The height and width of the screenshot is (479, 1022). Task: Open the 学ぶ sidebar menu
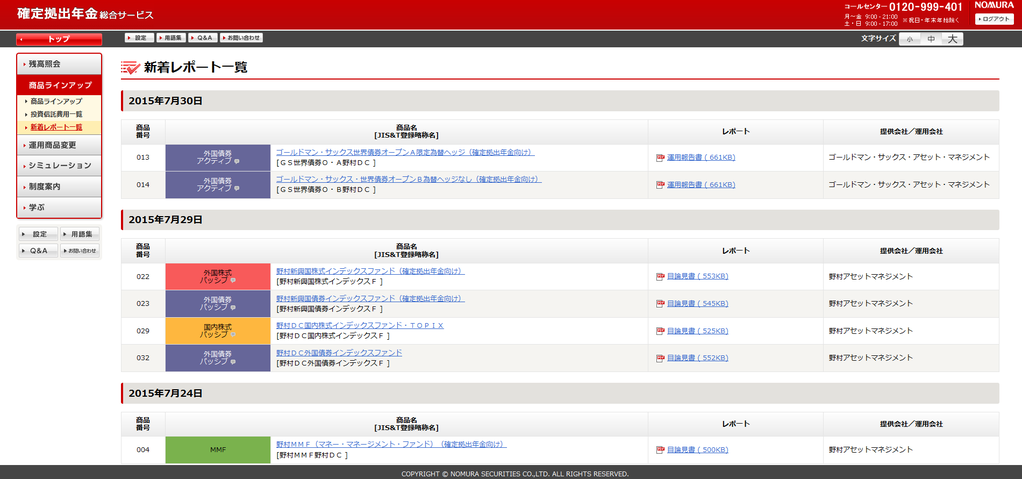tap(59, 207)
